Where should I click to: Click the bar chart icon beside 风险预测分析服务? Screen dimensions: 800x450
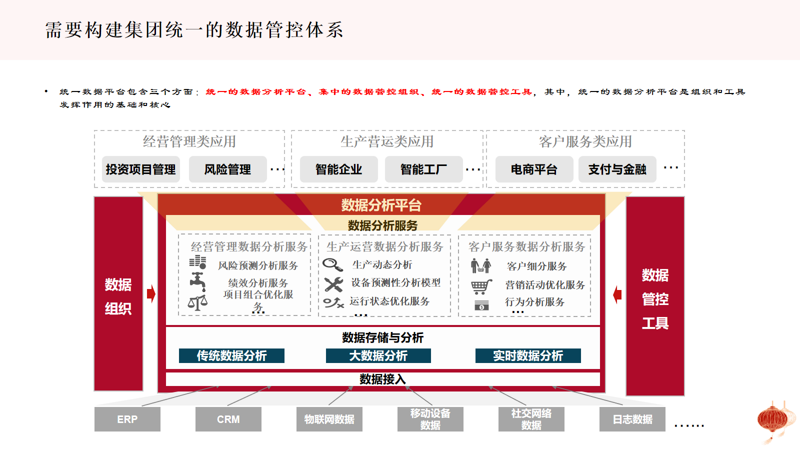pyautogui.click(x=197, y=262)
